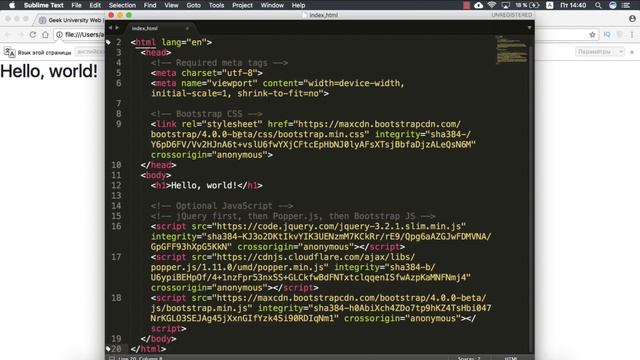
Task: Close the Chrome translate bar
Action: (632, 52)
